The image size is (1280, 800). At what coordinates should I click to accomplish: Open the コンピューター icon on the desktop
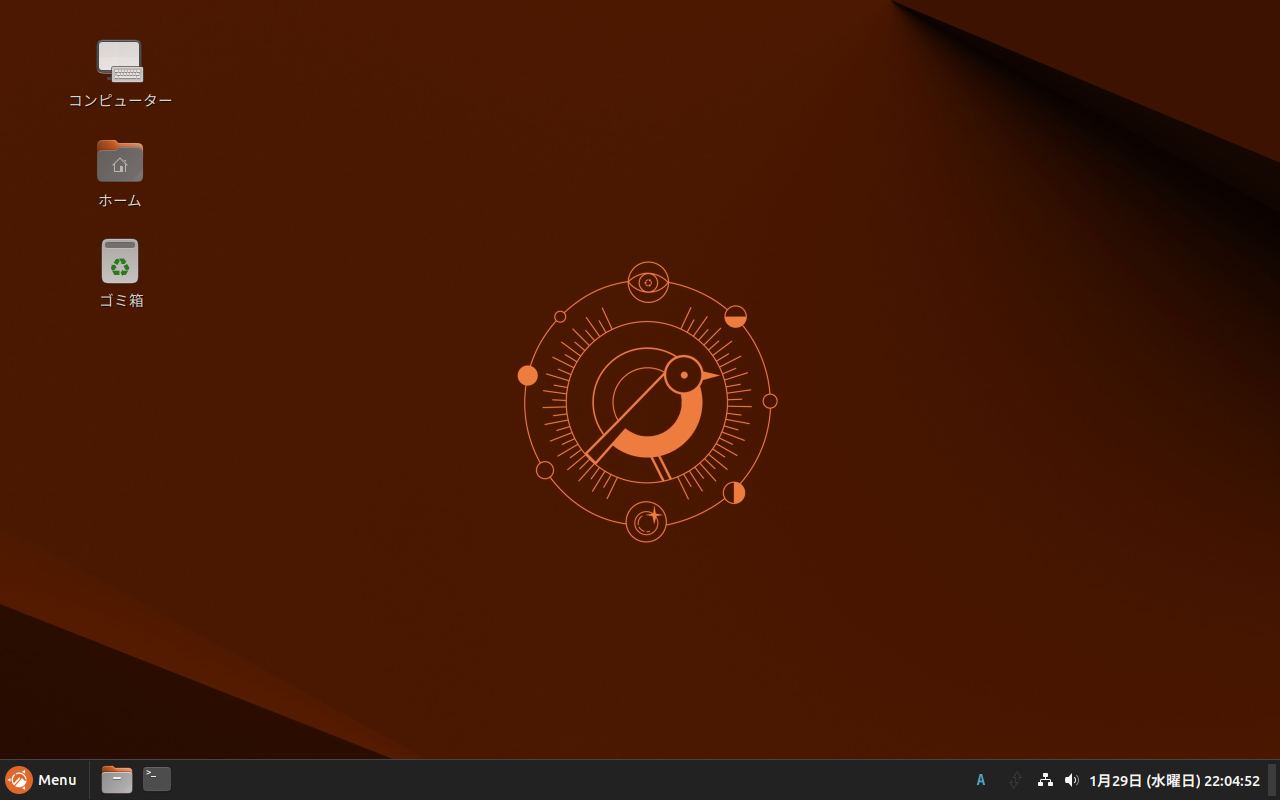click(x=120, y=61)
